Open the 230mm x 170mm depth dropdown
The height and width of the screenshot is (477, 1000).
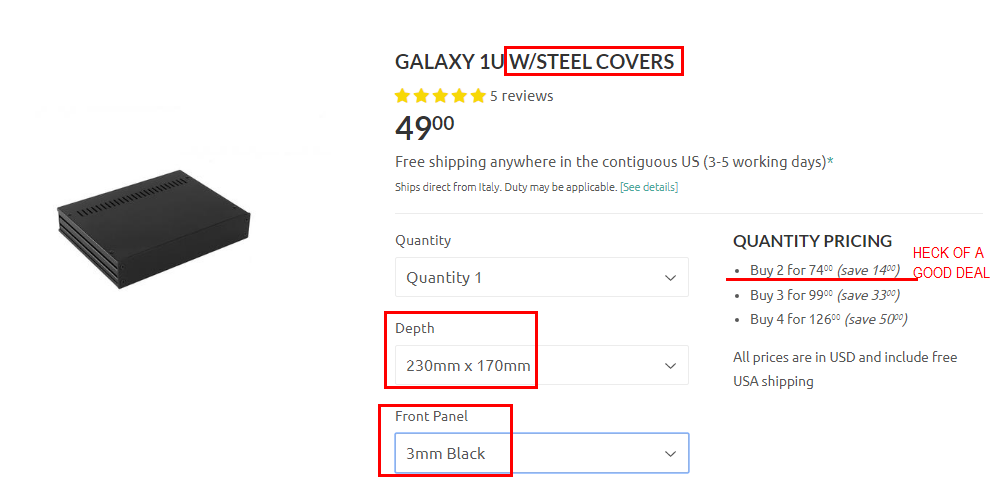(541, 365)
